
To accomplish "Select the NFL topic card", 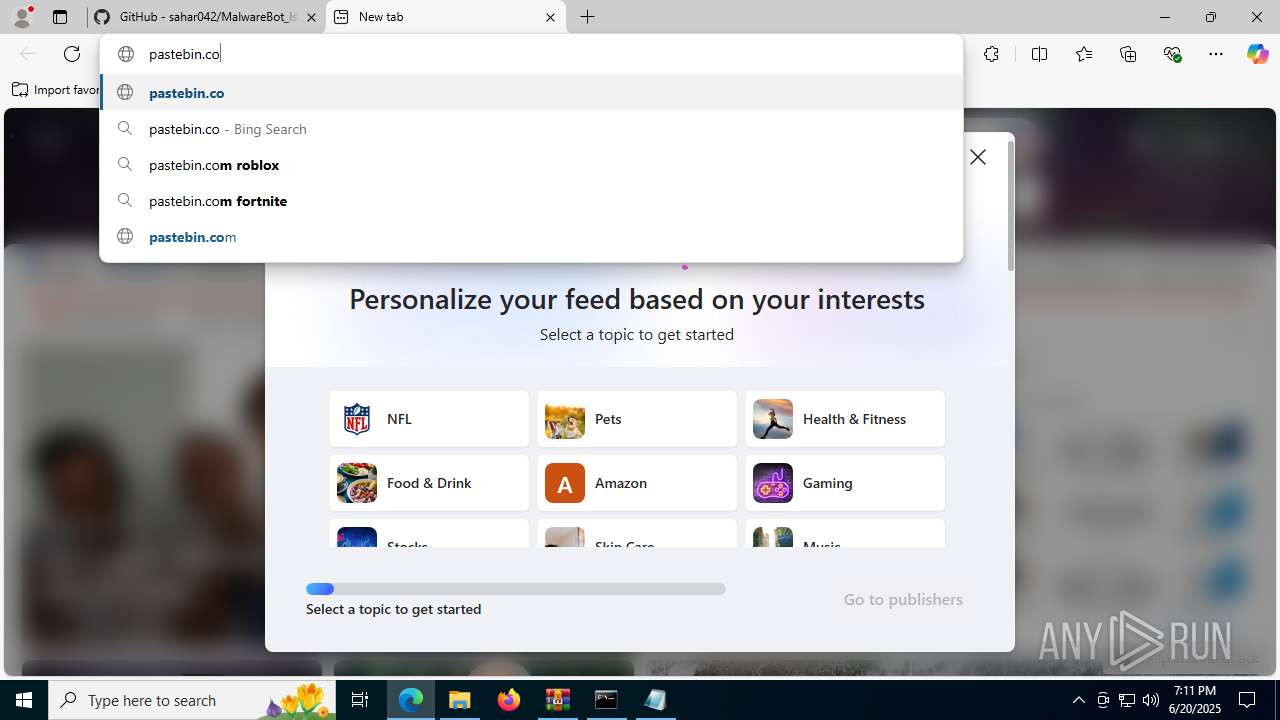I will point(429,419).
